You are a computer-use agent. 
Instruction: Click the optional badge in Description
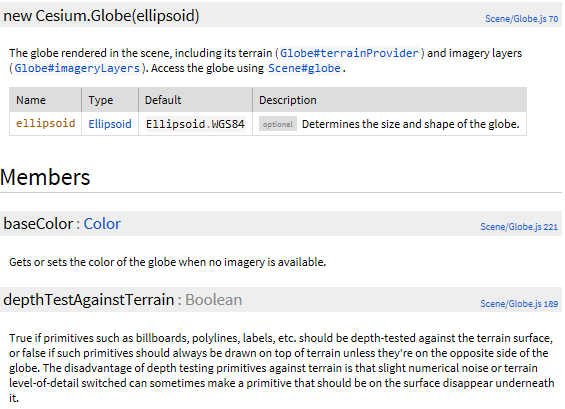point(278,124)
